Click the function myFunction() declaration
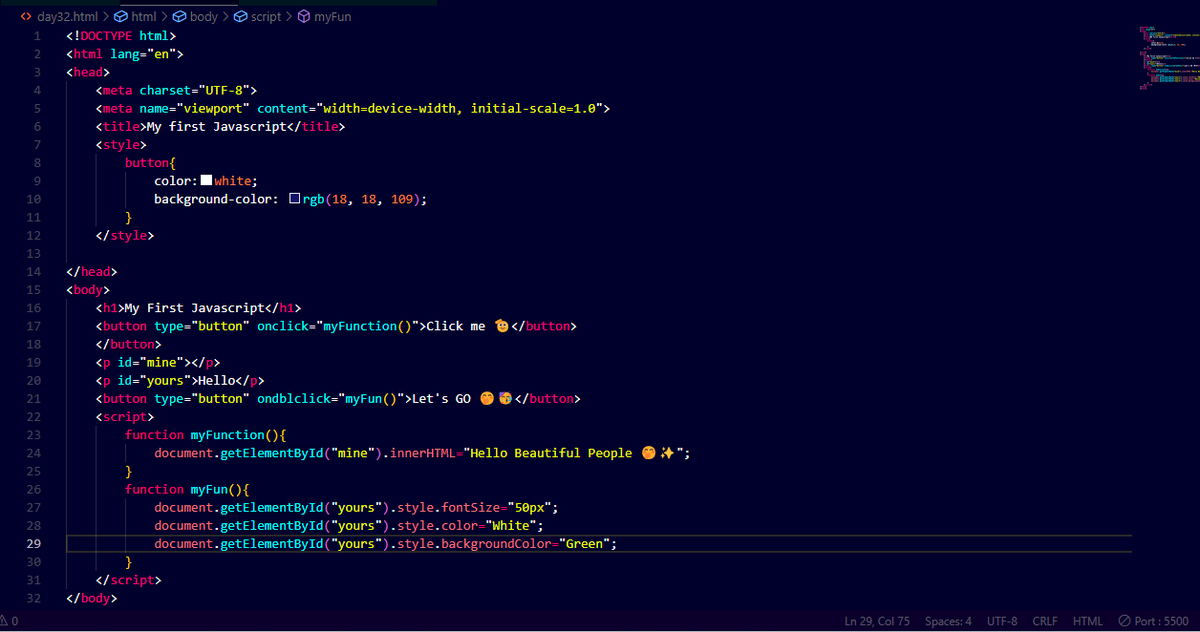Viewport: 1200px width, 632px height. [x=206, y=435]
